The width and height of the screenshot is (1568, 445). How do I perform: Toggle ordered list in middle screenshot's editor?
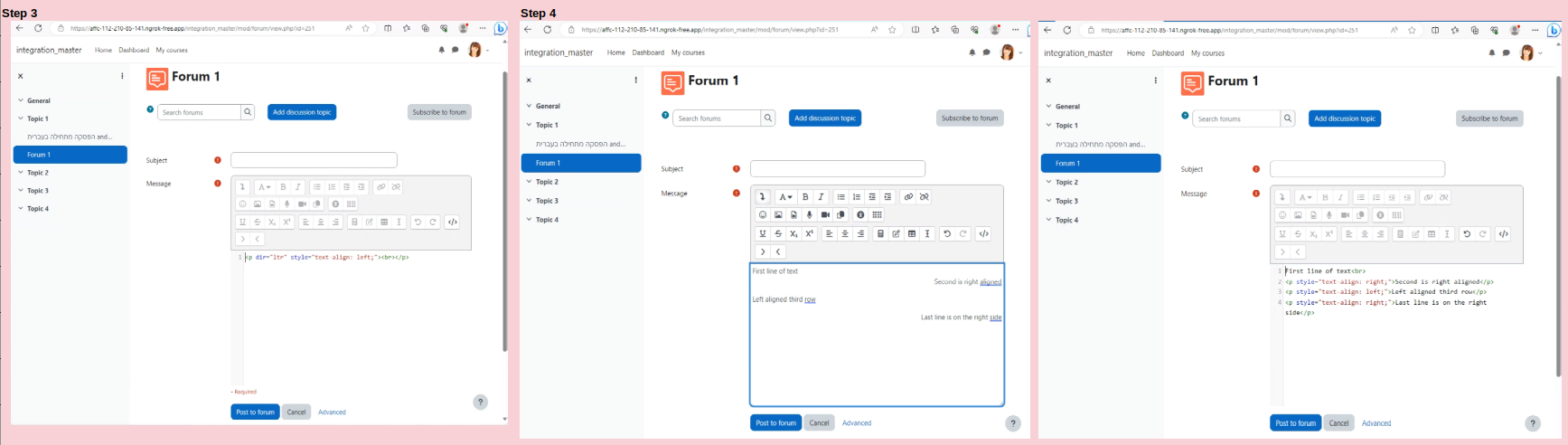pos(856,197)
